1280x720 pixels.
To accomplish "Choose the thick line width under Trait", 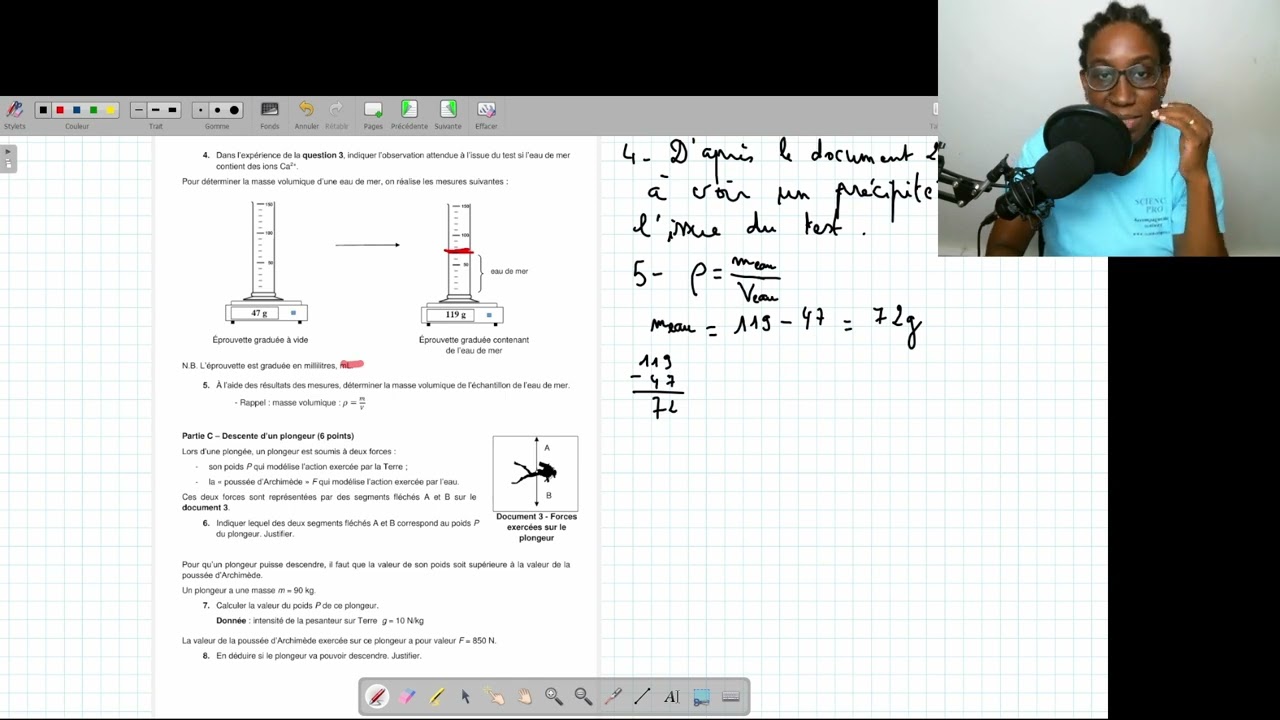I will pos(173,110).
